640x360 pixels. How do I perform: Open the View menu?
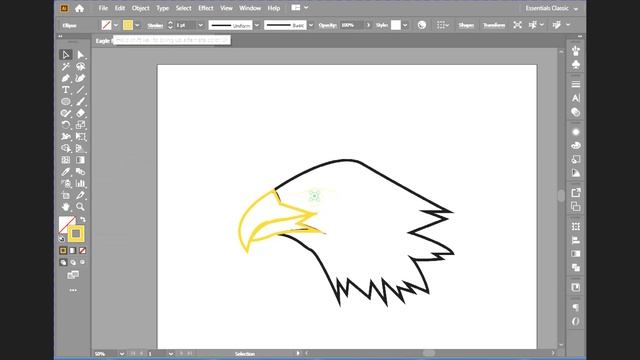tap(226, 8)
